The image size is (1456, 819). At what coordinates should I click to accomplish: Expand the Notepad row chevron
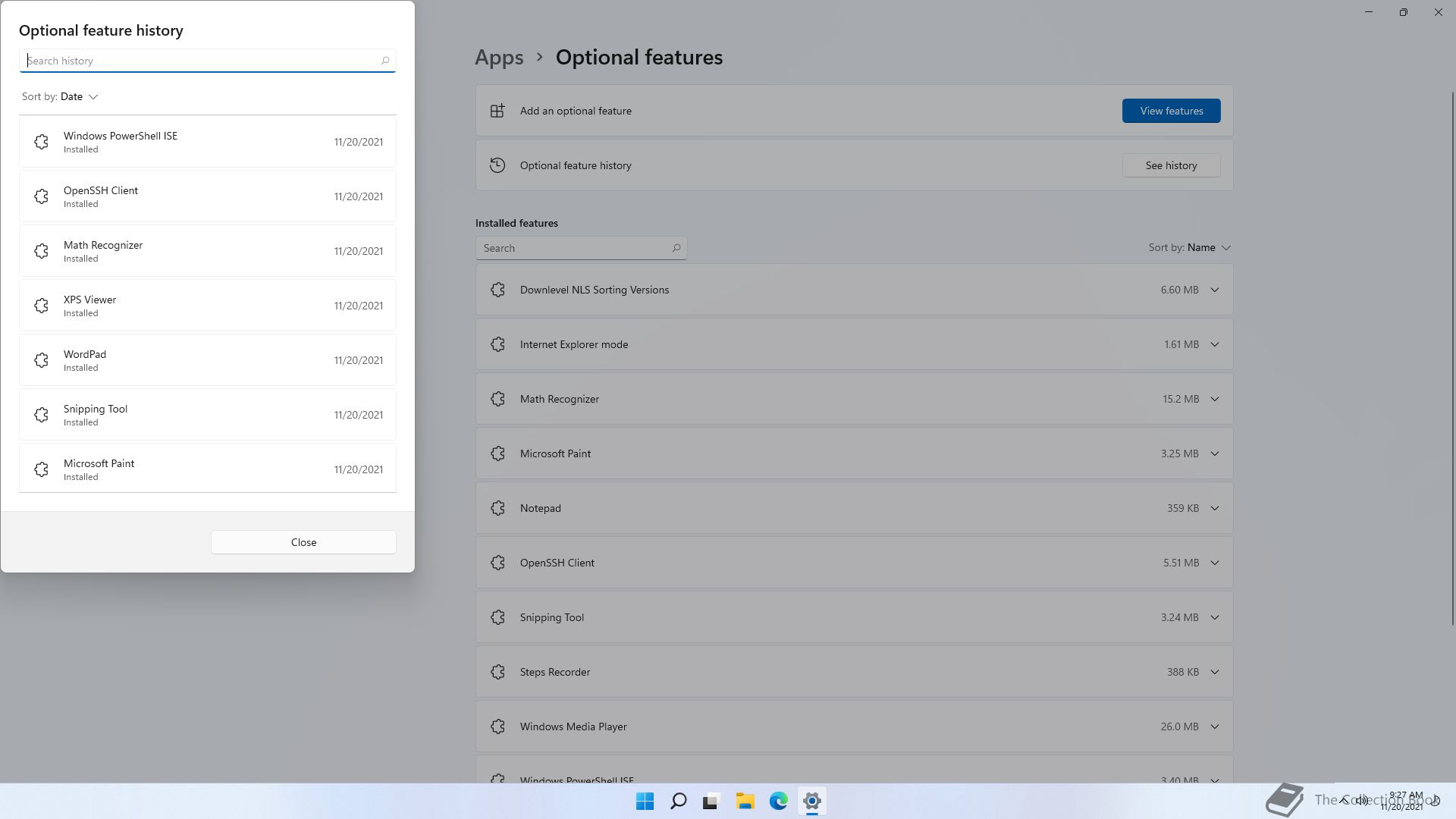tap(1215, 508)
